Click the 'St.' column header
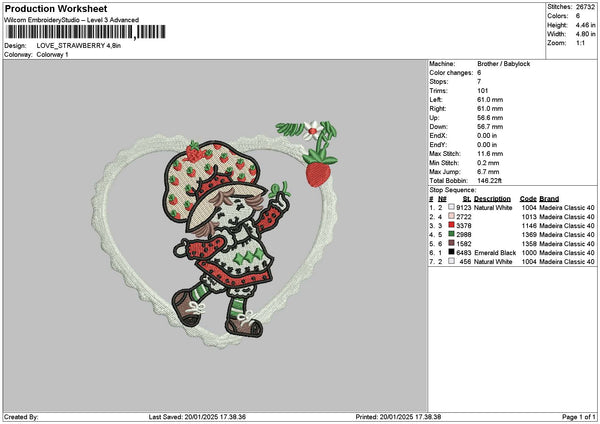 pyautogui.click(x=467, y=199)
